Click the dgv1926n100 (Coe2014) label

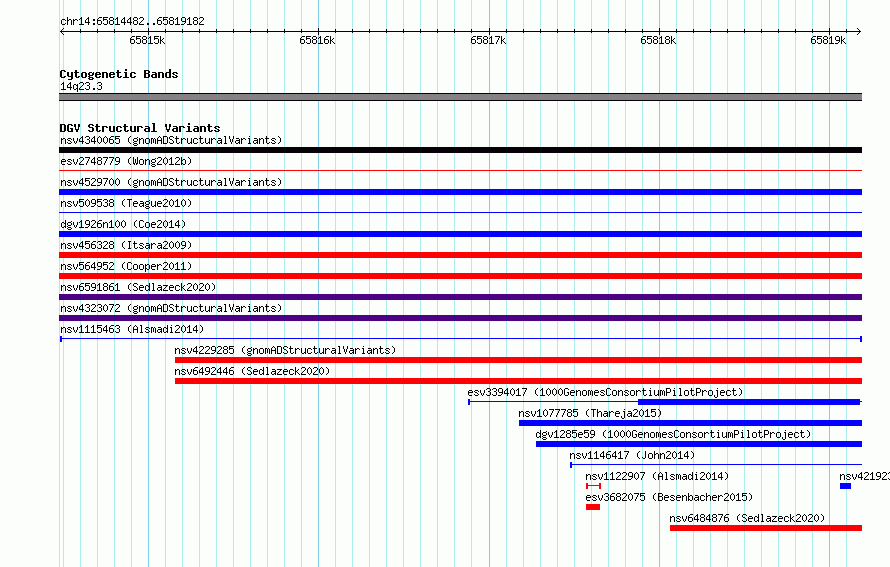[x=123, y=224]
